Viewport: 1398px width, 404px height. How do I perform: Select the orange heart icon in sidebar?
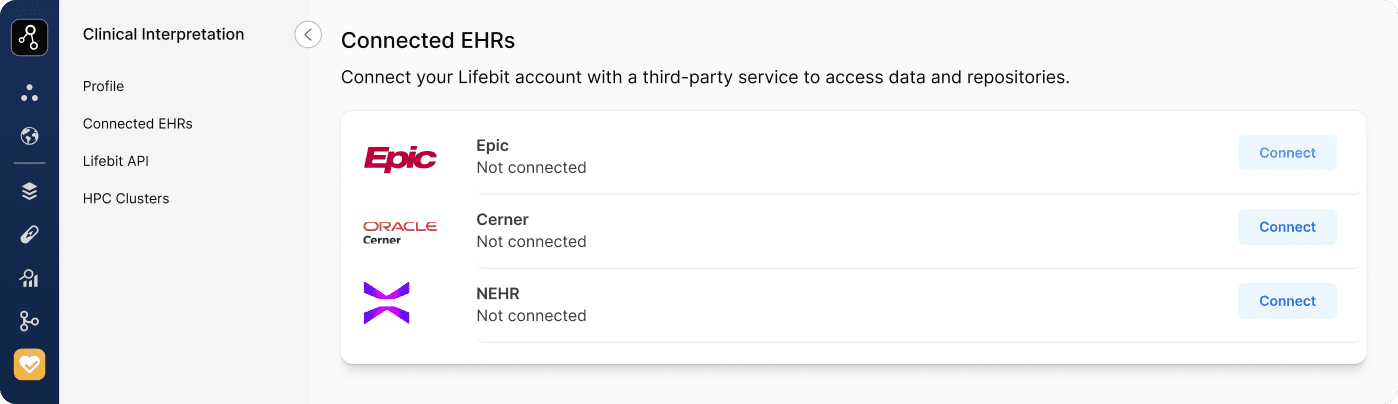[29, 364]
